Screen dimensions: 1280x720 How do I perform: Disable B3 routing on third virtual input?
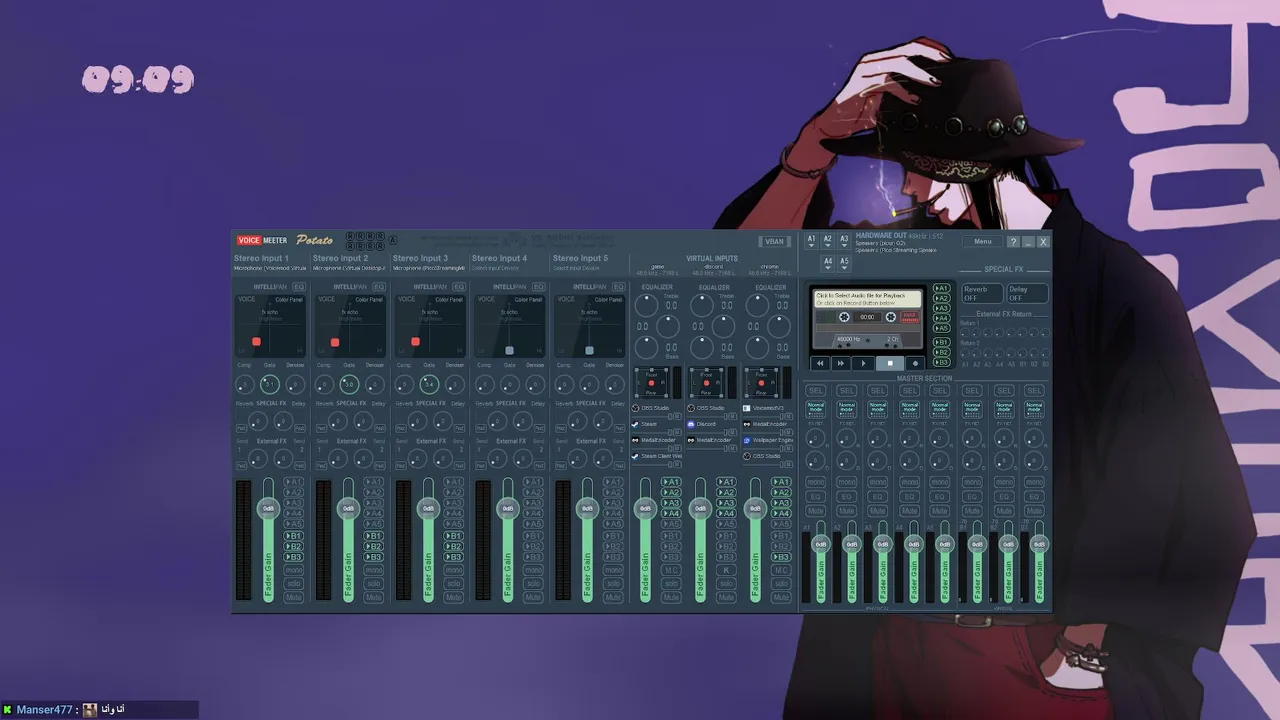tap(781, 557)
